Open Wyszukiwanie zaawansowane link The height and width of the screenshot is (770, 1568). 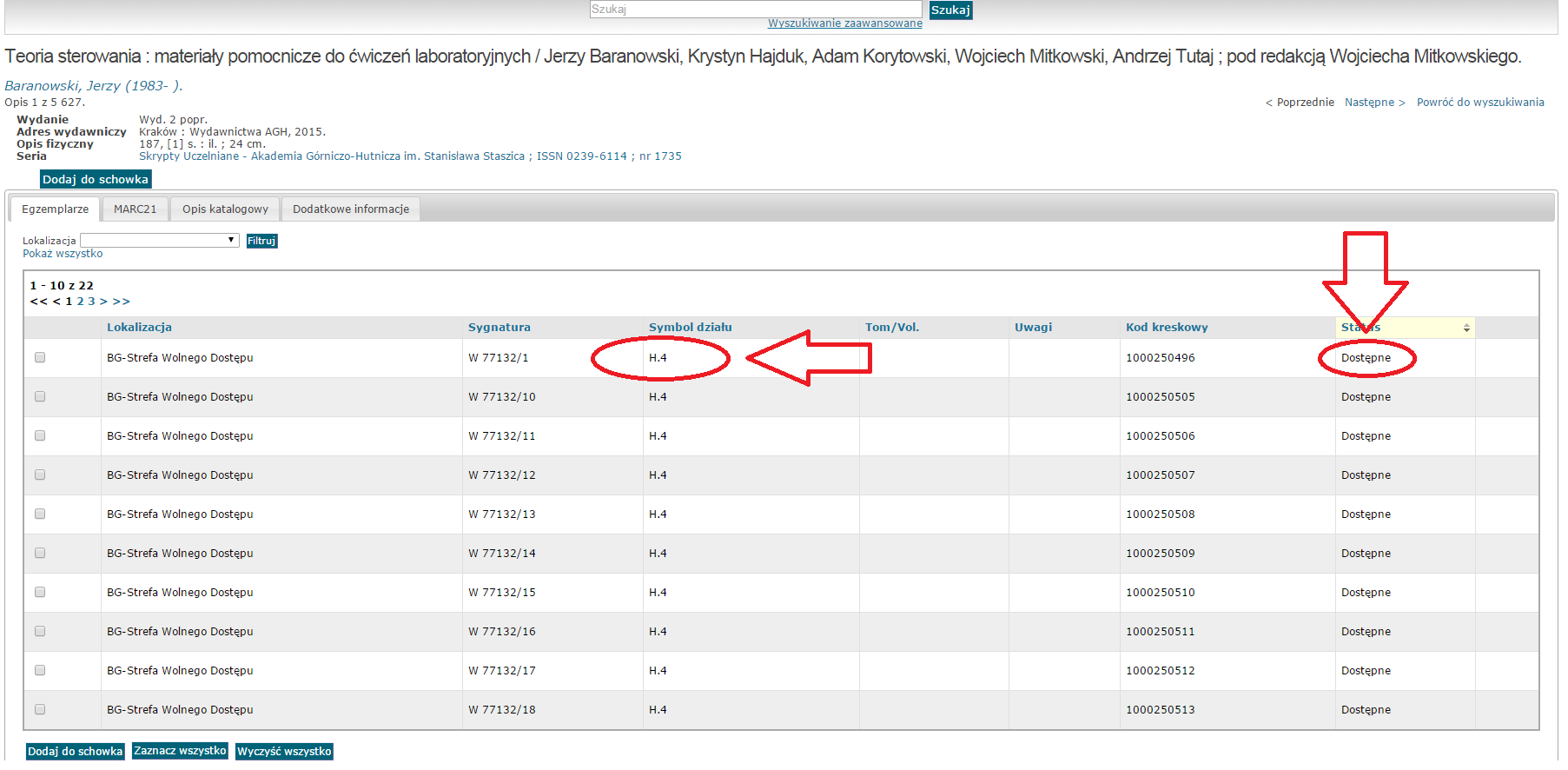(844, 23)
